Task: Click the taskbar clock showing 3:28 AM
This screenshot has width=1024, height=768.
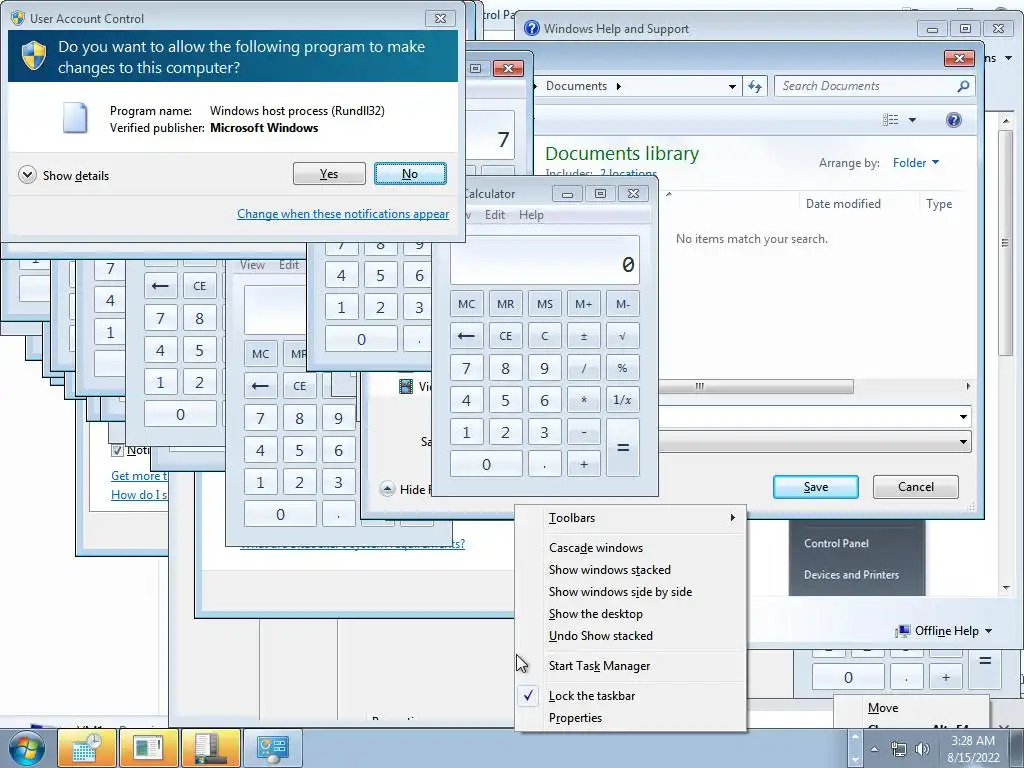Action: pyautogui.click(x=973, y=749)
